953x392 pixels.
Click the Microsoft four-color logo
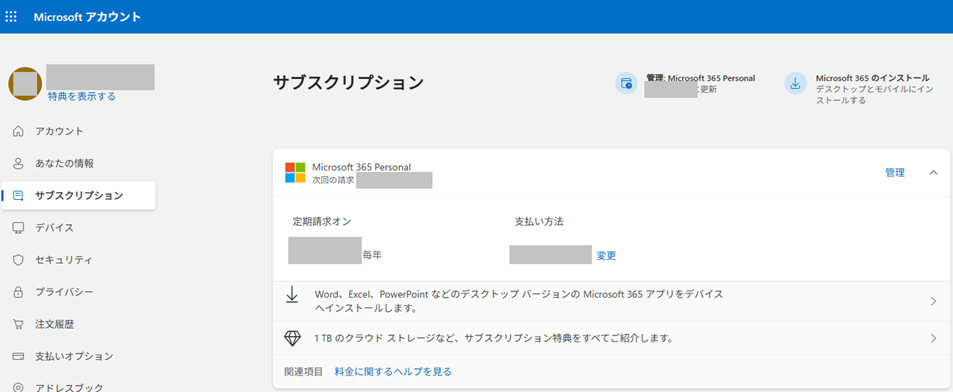click(x=295, y=173)
